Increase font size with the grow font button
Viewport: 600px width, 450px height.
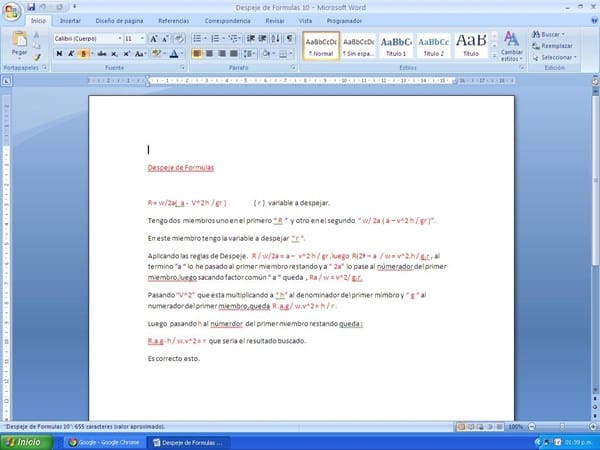[154, 39]
